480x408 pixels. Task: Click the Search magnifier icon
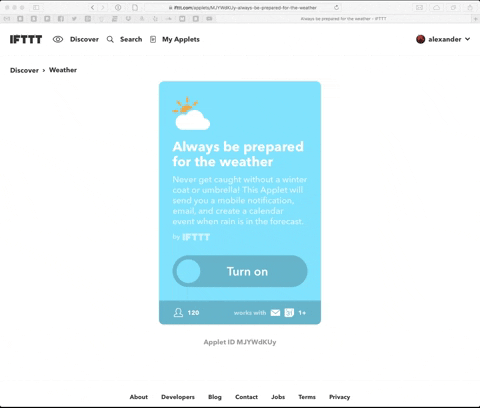110,39
